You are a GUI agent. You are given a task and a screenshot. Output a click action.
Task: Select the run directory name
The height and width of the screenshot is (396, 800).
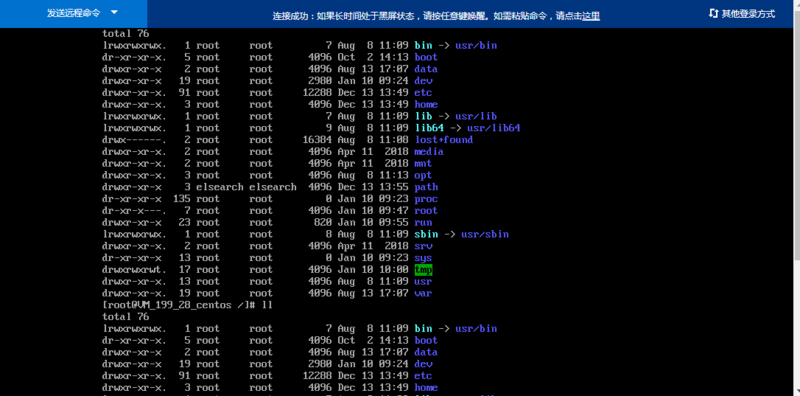[423, 222]
